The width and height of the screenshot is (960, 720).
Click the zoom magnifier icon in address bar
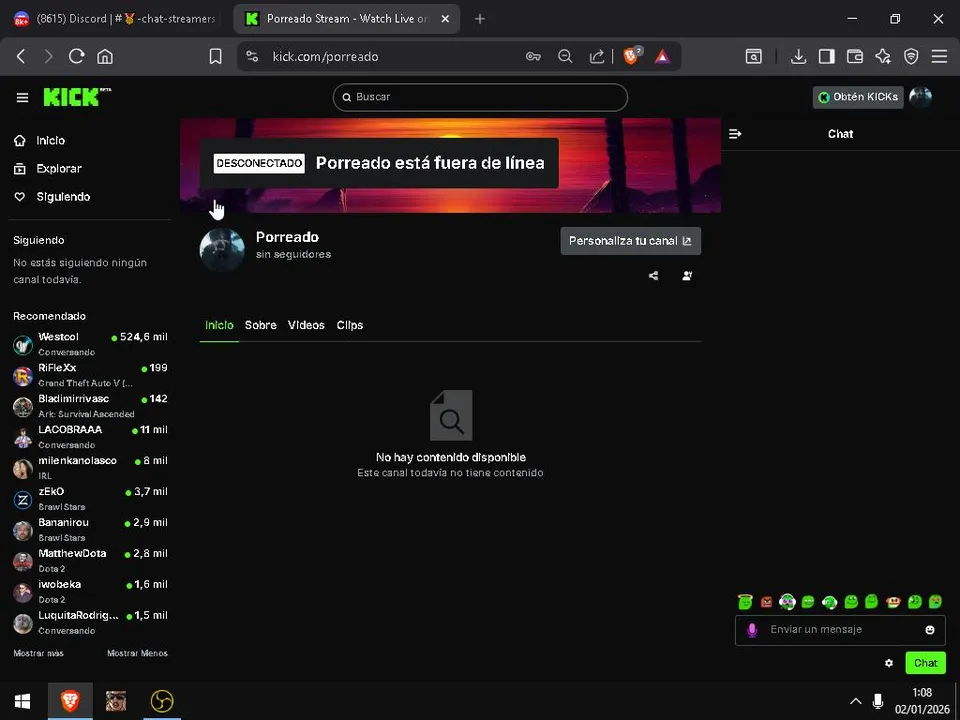(x=565, y=56)
